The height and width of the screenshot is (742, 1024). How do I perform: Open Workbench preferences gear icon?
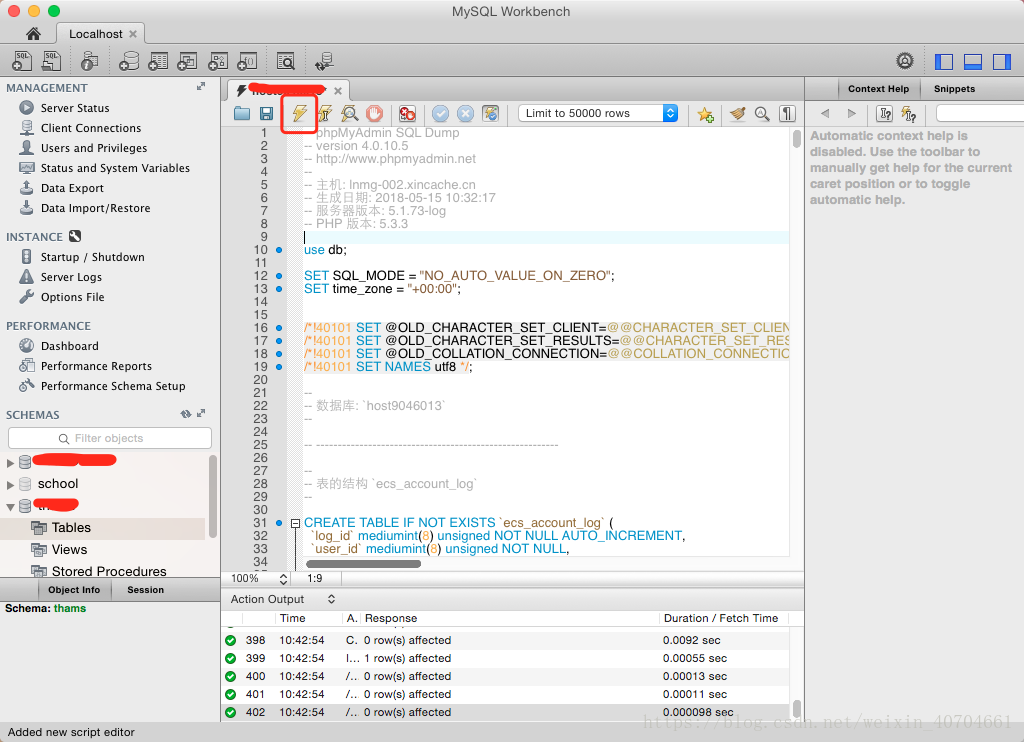point(904,61)
